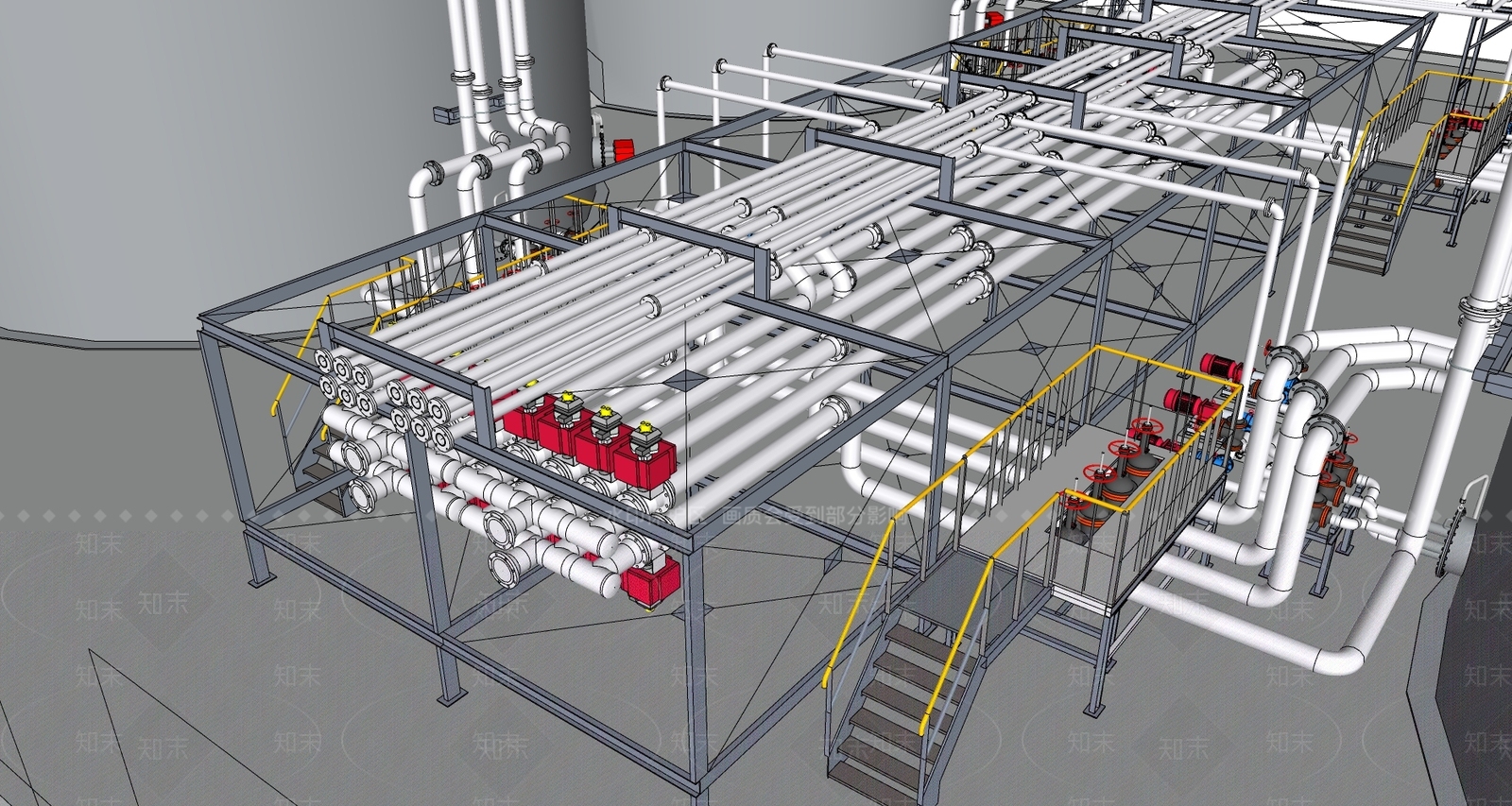Select the top red motor on right platform

[x=1220, y=364]
